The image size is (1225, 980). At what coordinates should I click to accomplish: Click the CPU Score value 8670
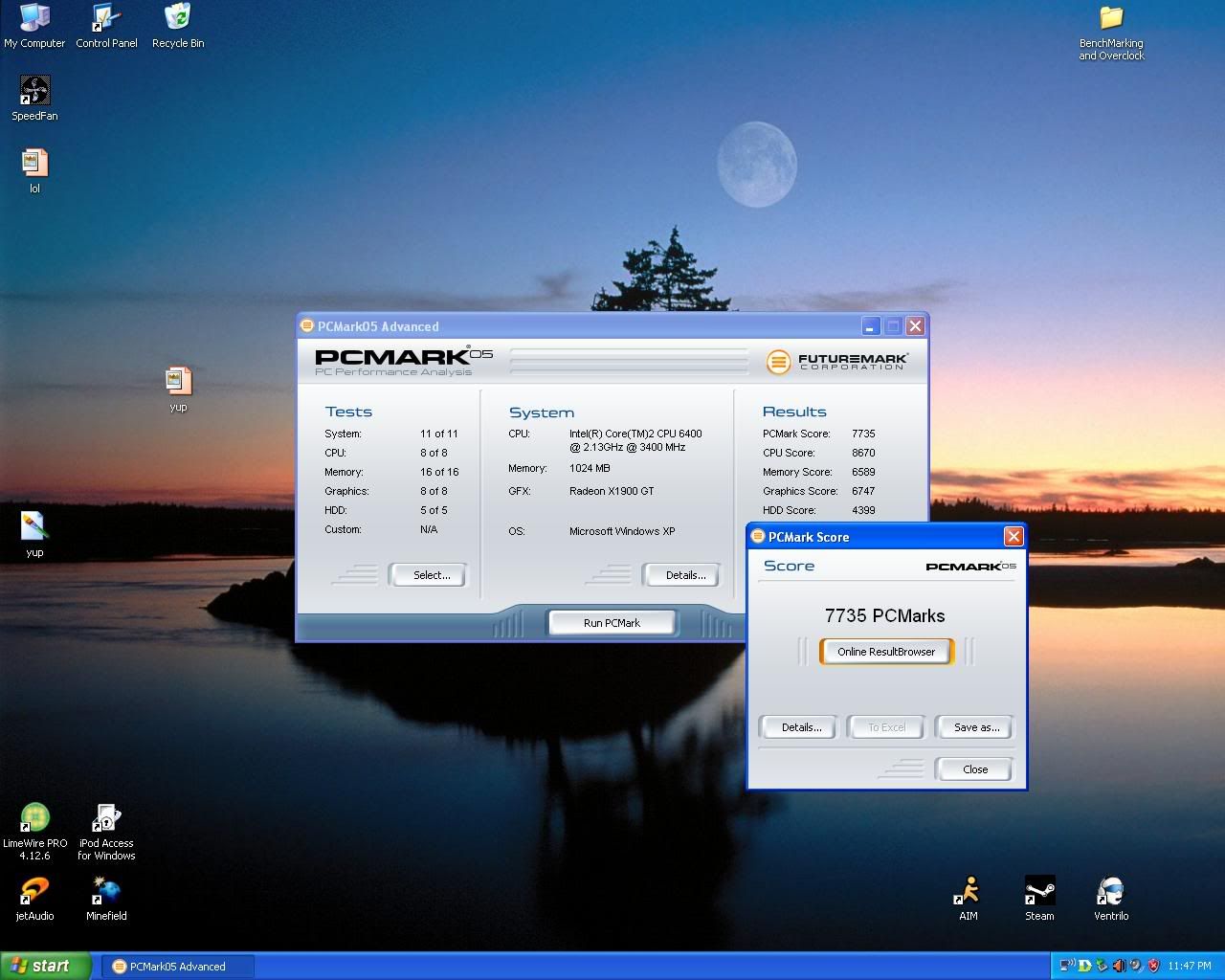click(x=863, y=453)
